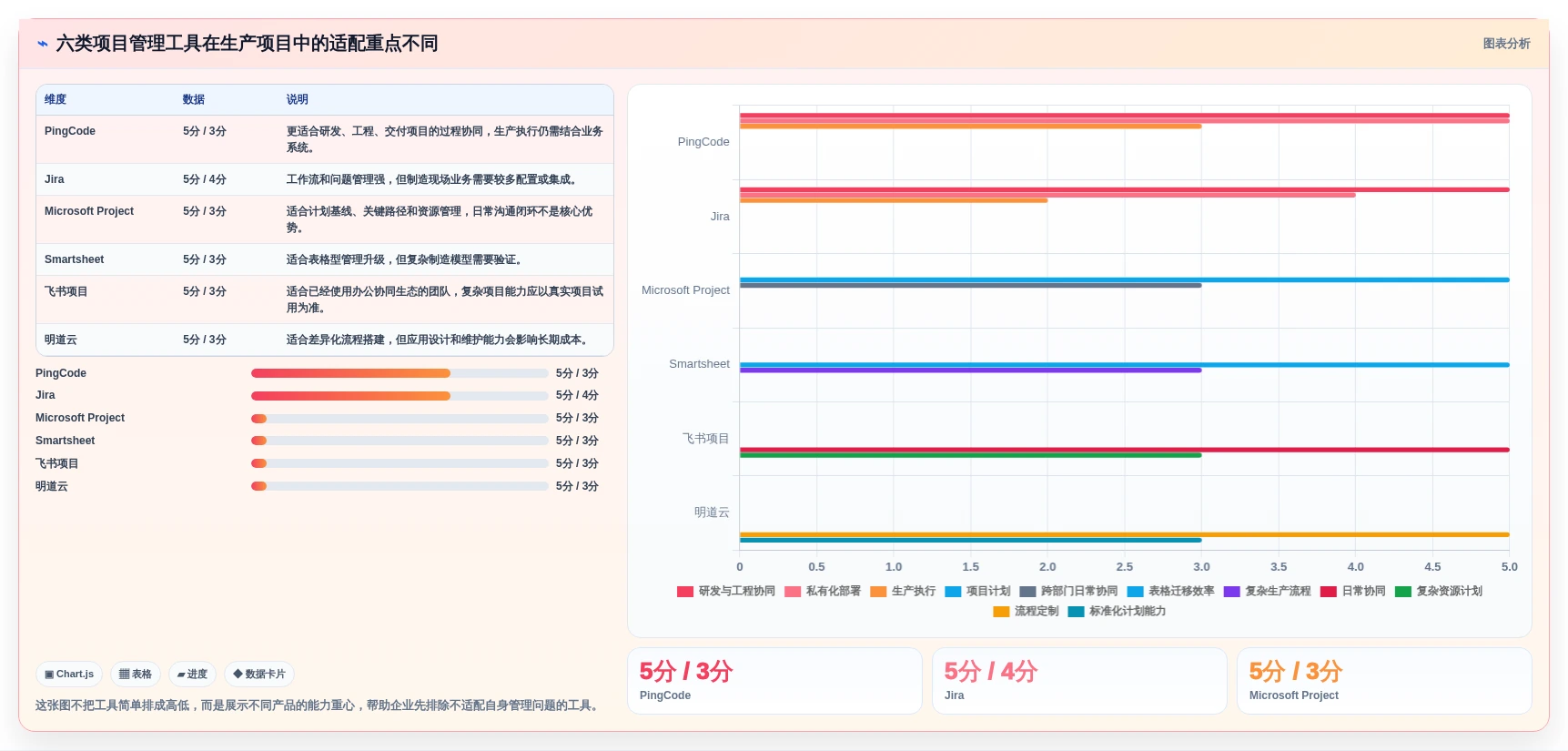Click the 5分 / 4分 value beside Jira progress bar
1568x751 pixels.
[577, 396]
